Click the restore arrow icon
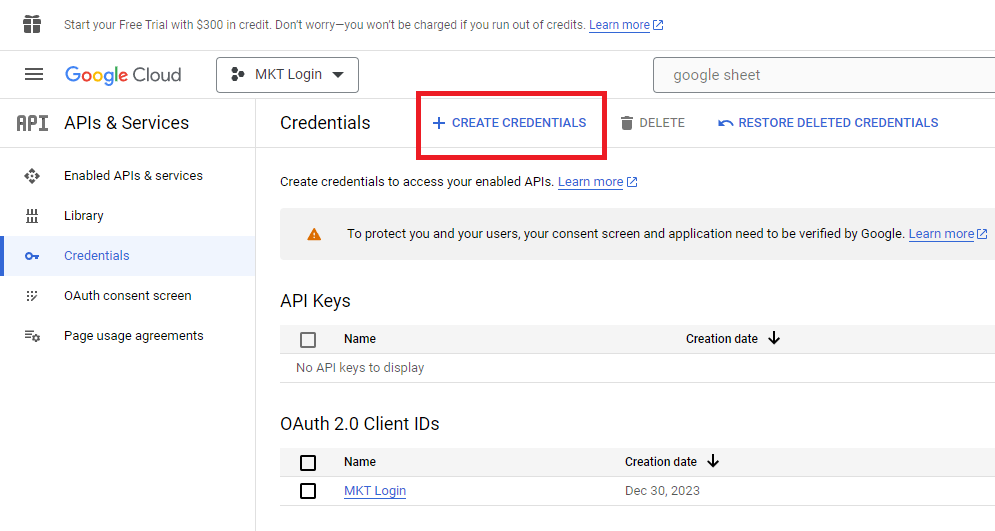995x531 pixels. [725, 123]
